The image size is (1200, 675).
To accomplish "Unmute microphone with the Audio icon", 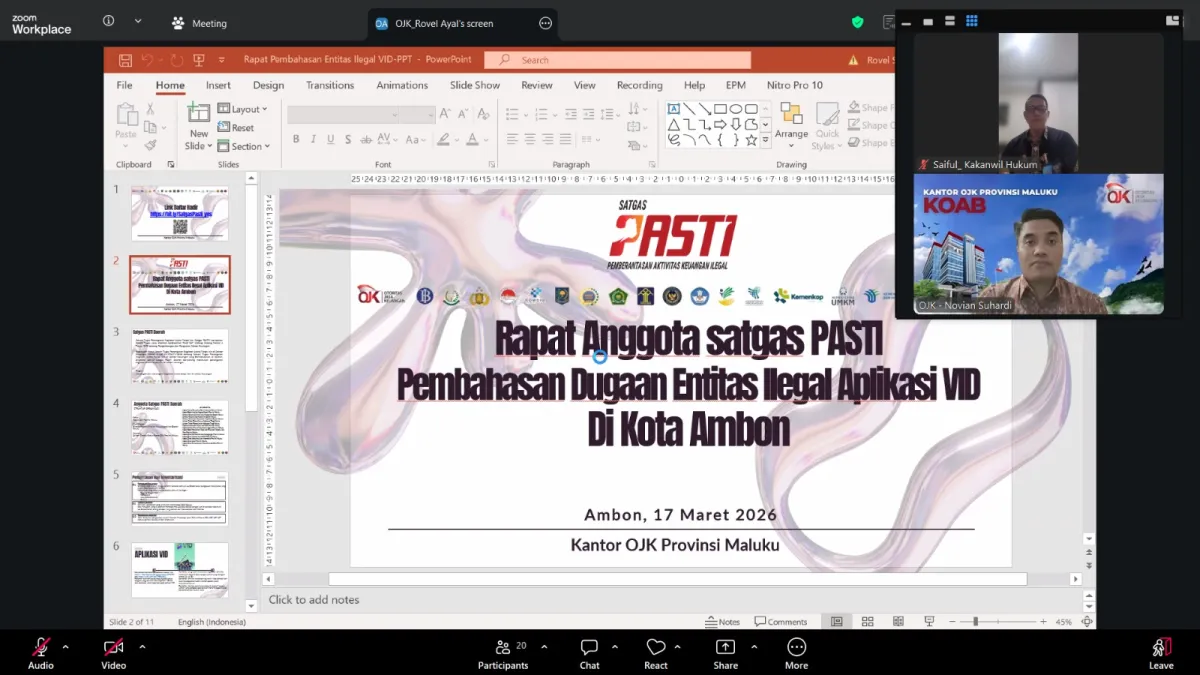I will (x=41, y=647).
